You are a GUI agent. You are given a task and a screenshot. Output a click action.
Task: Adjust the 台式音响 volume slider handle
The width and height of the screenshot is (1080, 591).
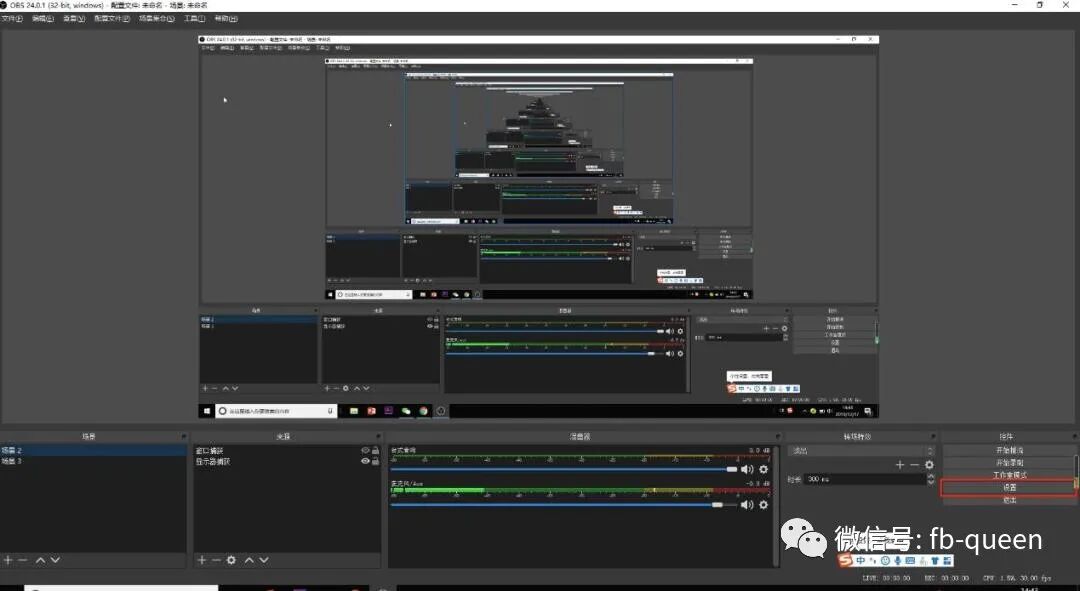coord(731,469)
